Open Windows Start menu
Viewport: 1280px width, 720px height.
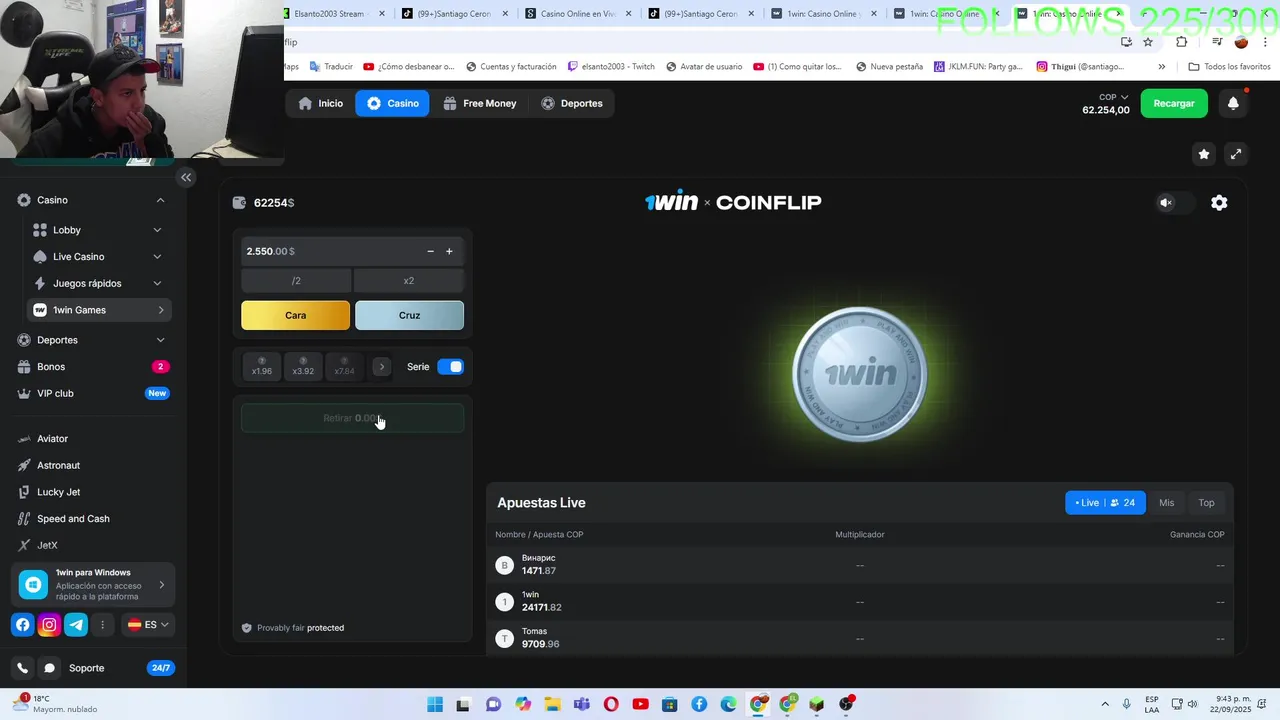tap(435, 705)
